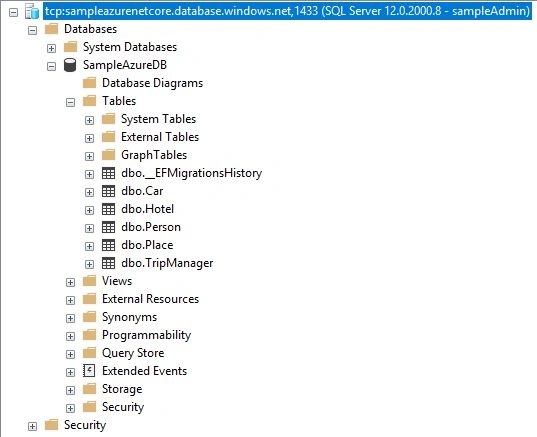Expand the Storage node

click(71, 391)
